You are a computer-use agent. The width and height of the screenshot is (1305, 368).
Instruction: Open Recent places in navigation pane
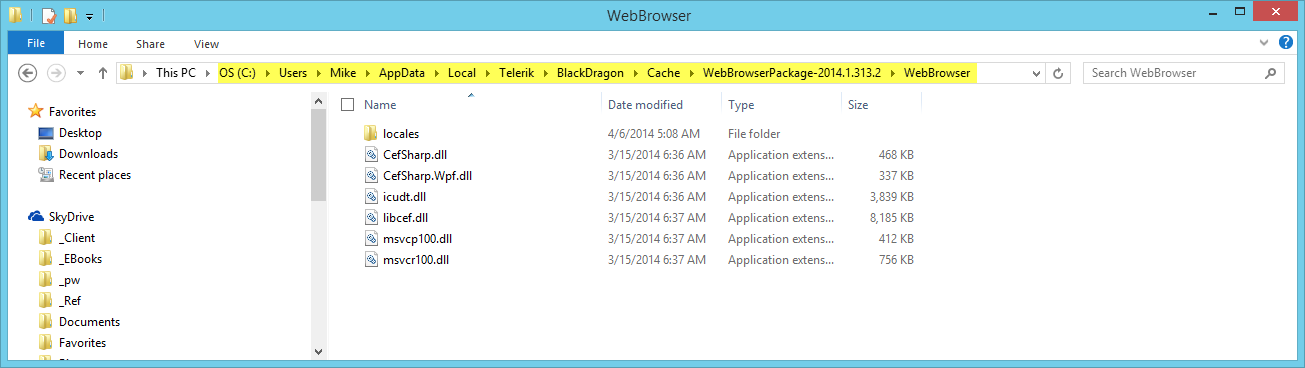tap(95, 175)
